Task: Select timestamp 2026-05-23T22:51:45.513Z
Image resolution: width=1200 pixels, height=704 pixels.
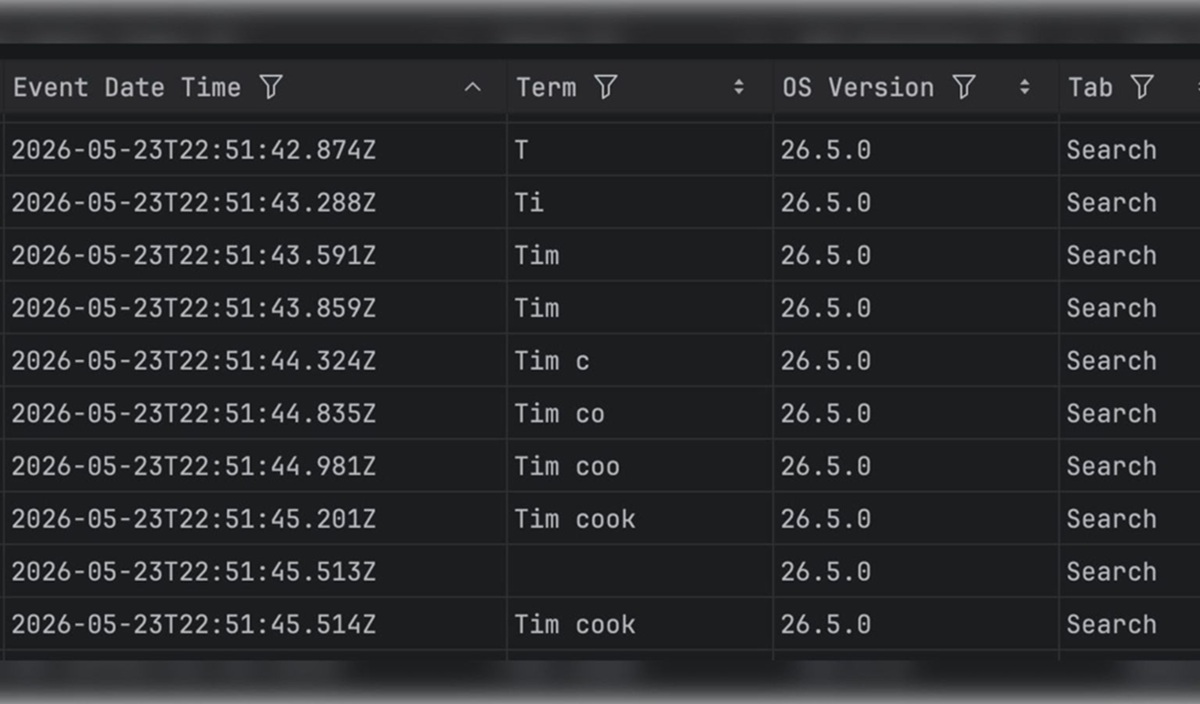Action: click(193, 572)
